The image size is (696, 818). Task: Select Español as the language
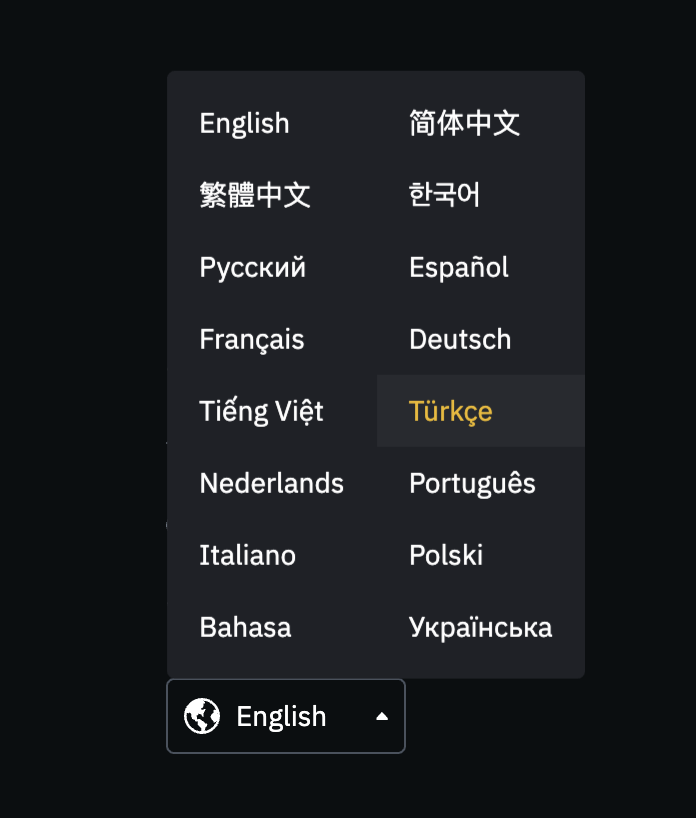coord(459,268)
